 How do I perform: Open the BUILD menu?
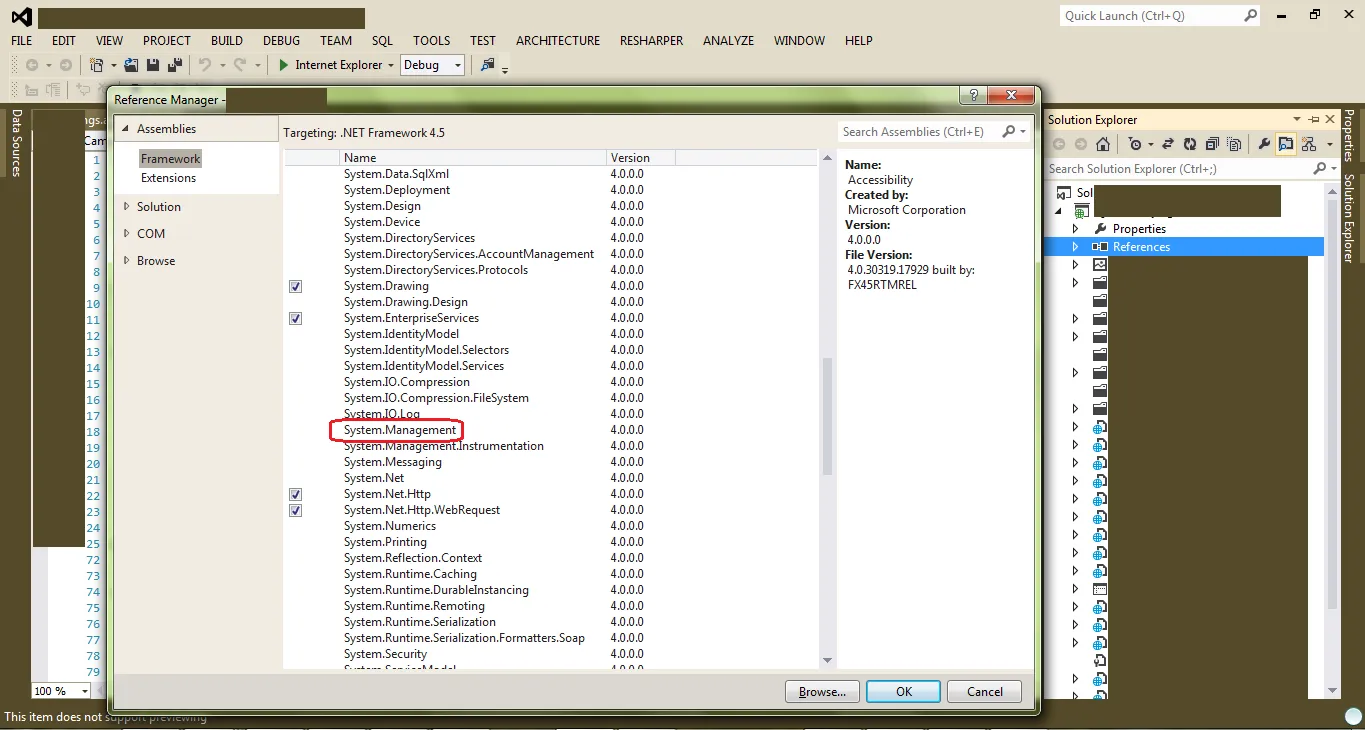[227, 41]
